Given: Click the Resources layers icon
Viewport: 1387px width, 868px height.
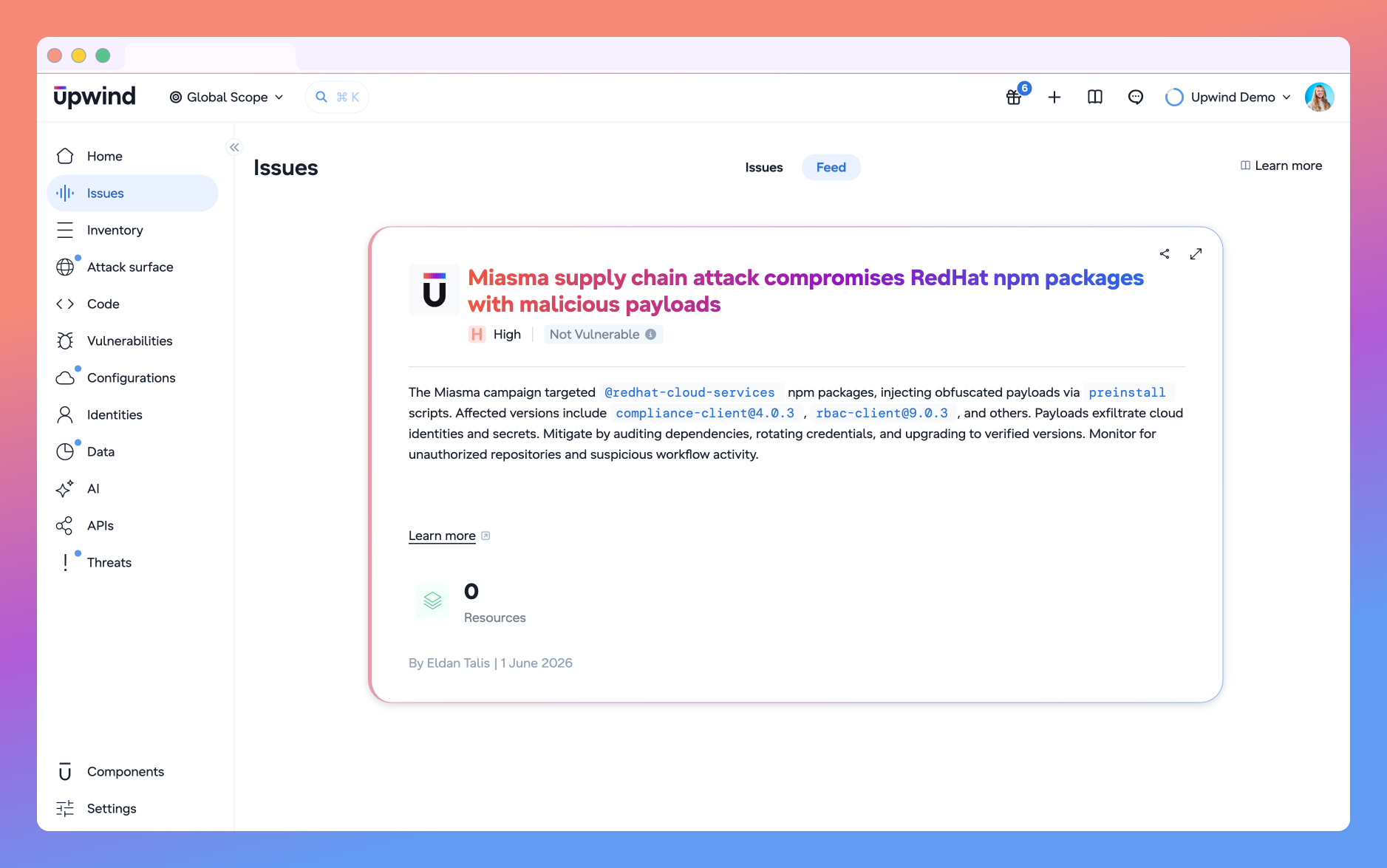Looking at the screenshot, I should [x=433, y=601].
